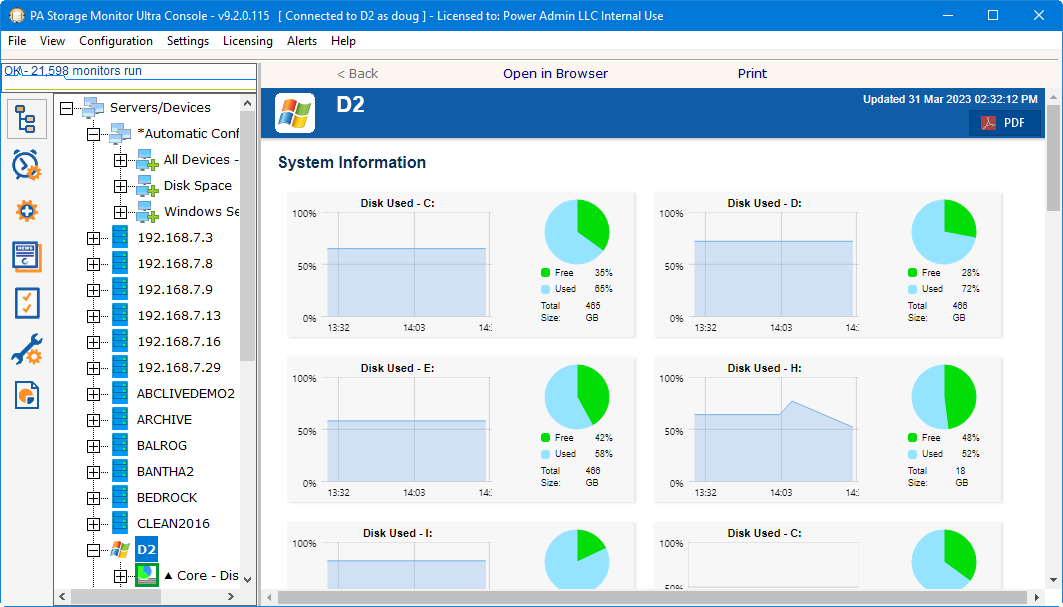Click the Windows logo icon beside D2 header

(295, 113)
